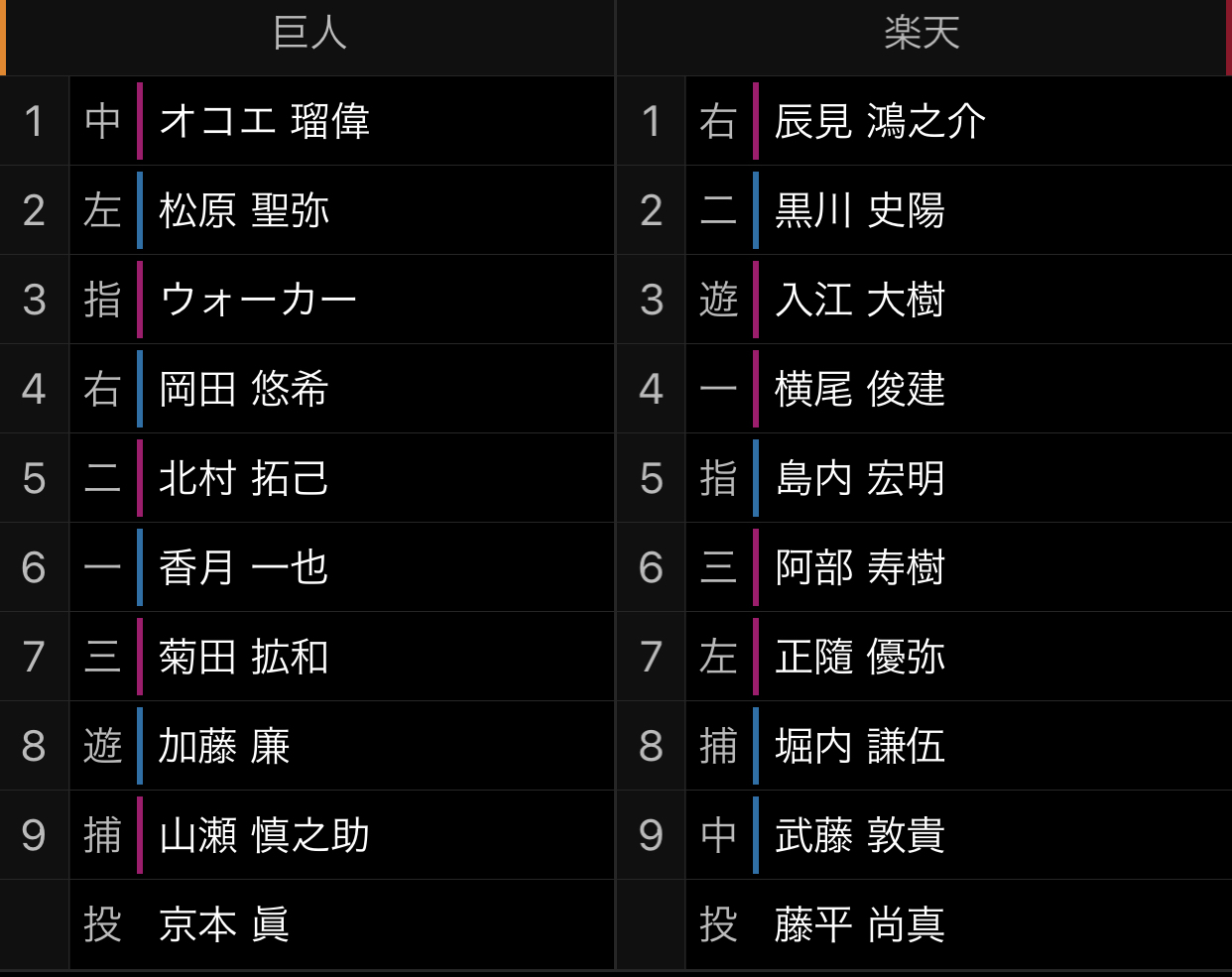Open pitcher 京本 眞

click(x=224, y=924)
